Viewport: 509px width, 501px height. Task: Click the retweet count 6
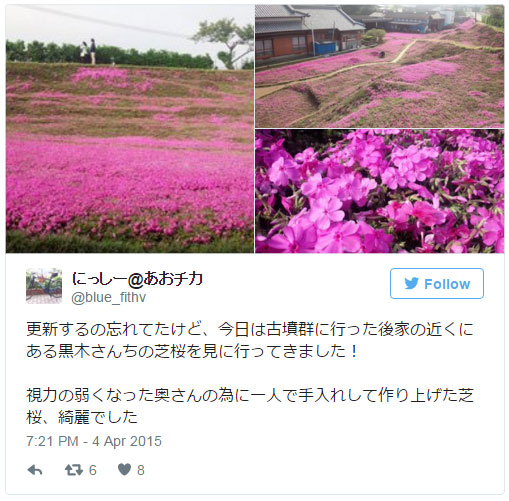coord(93,470)
